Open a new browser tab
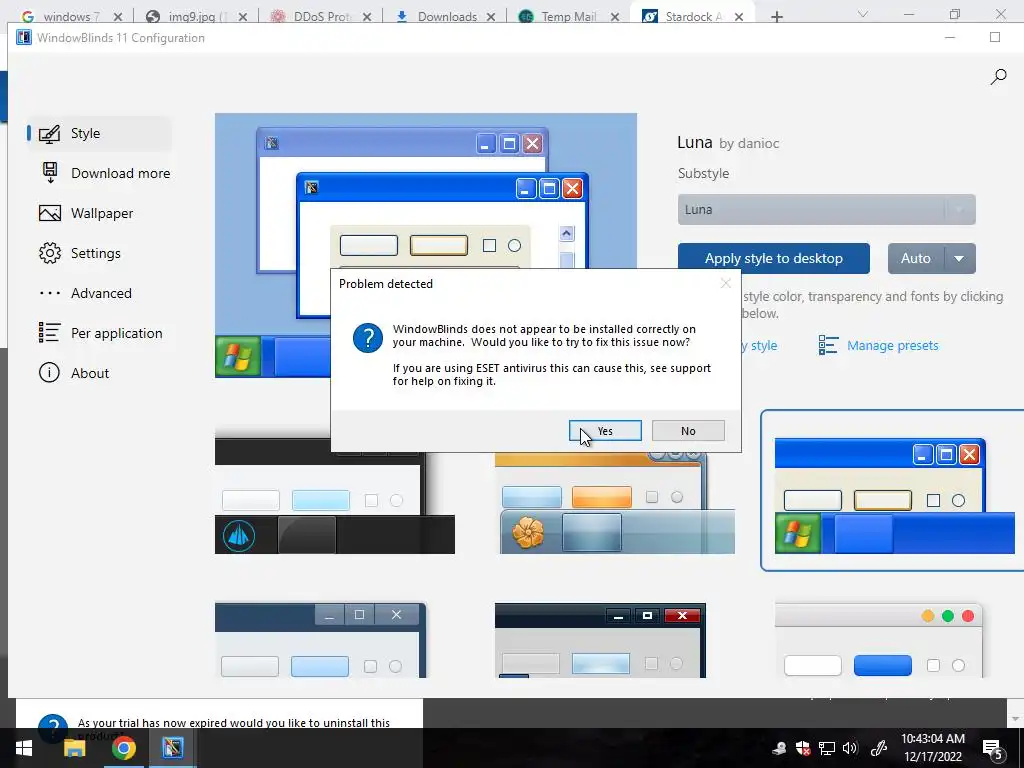This screenshot has width=1024, height=768. click(x=776, y=17)
